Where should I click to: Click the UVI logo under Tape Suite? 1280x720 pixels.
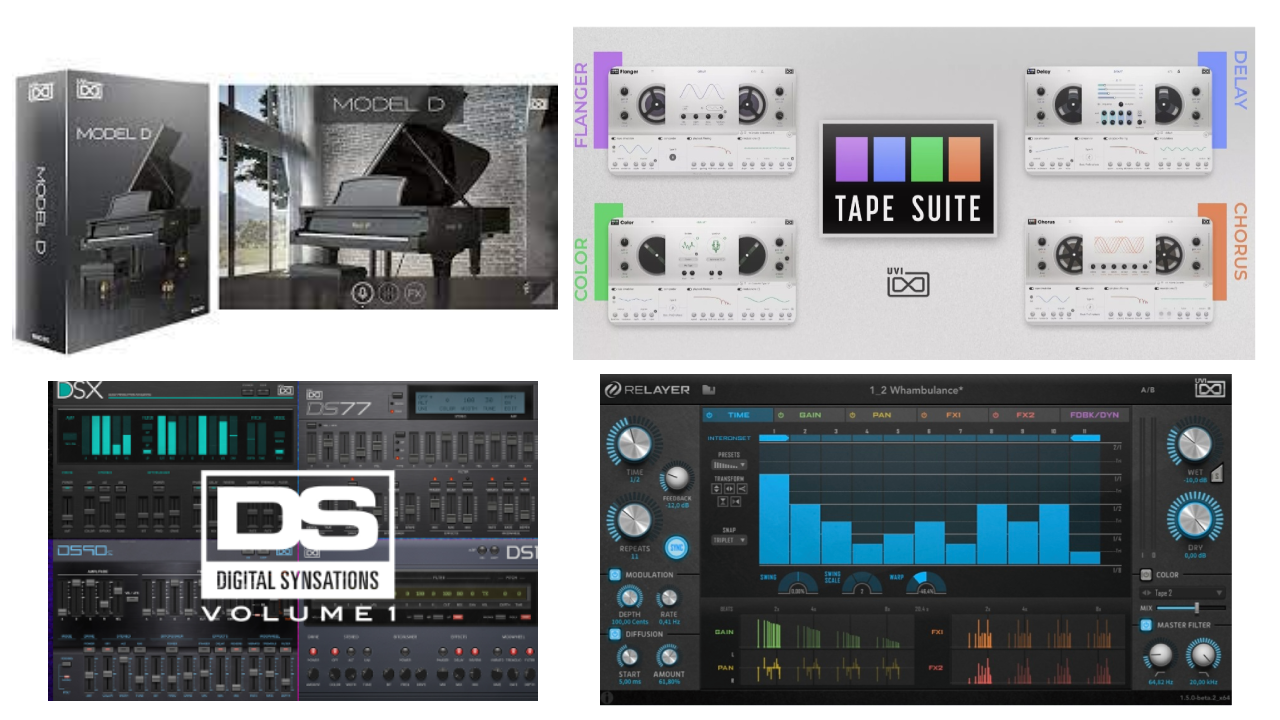click(908, 281)
